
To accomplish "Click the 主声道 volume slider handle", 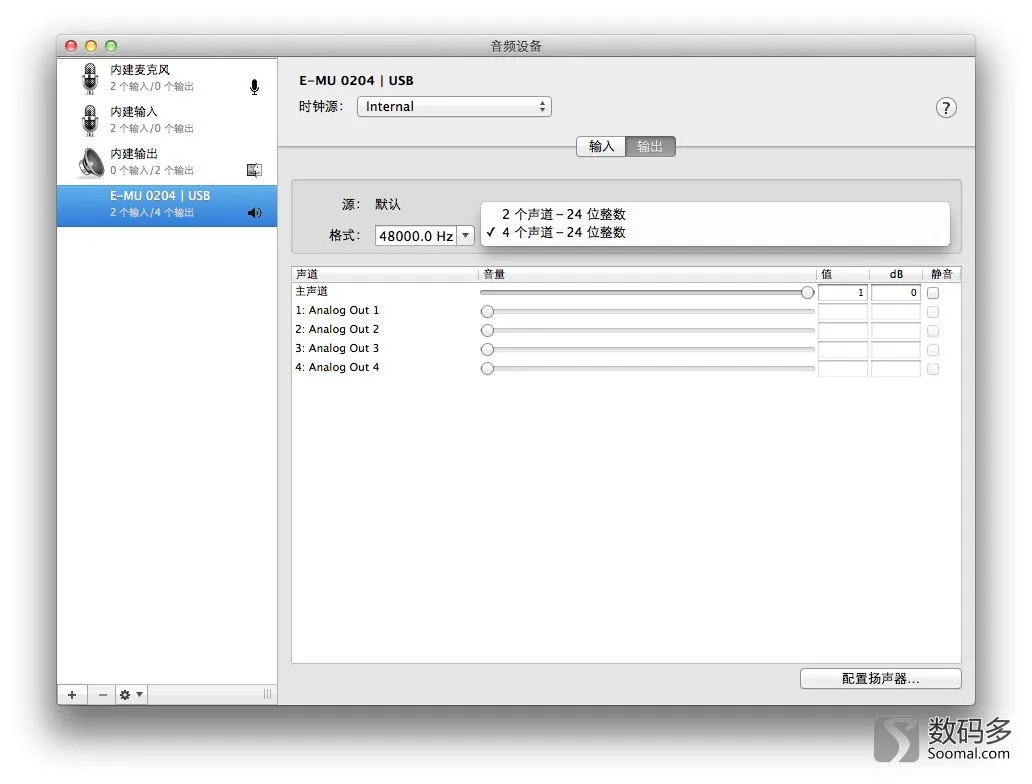I will coord(808,292).
